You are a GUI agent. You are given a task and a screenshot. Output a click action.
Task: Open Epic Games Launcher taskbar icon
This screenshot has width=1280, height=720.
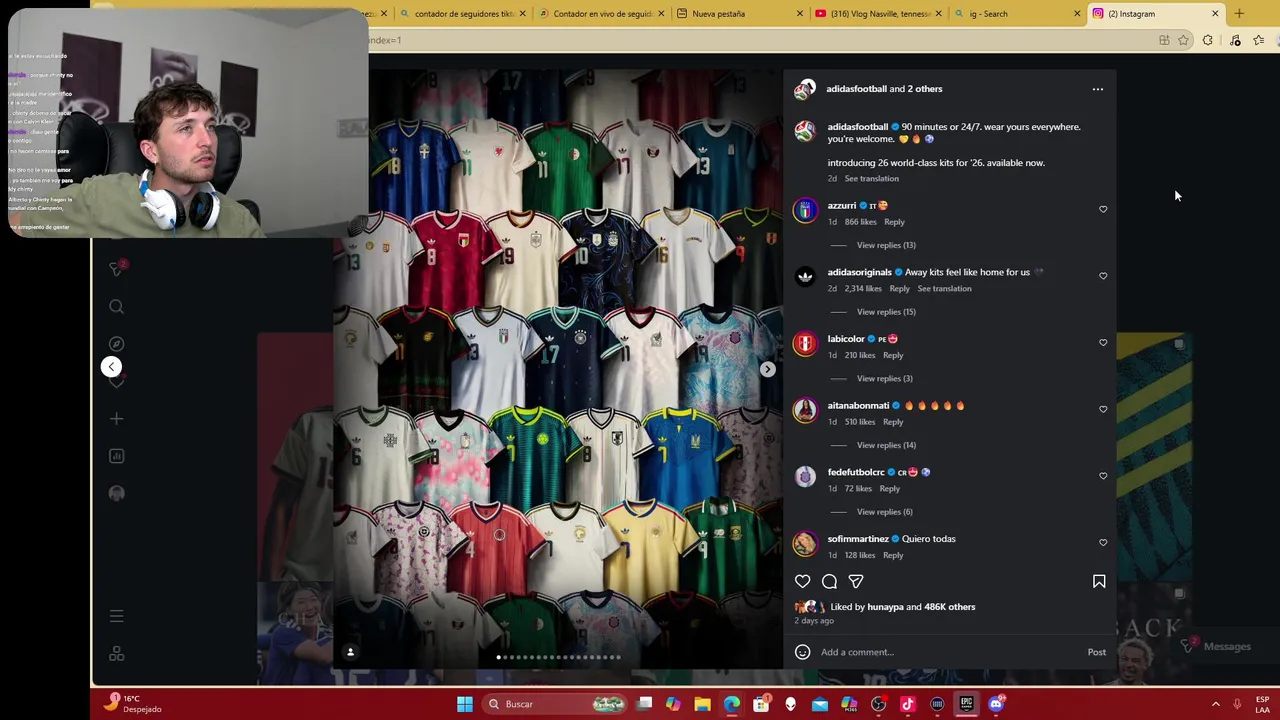point(966,704)
